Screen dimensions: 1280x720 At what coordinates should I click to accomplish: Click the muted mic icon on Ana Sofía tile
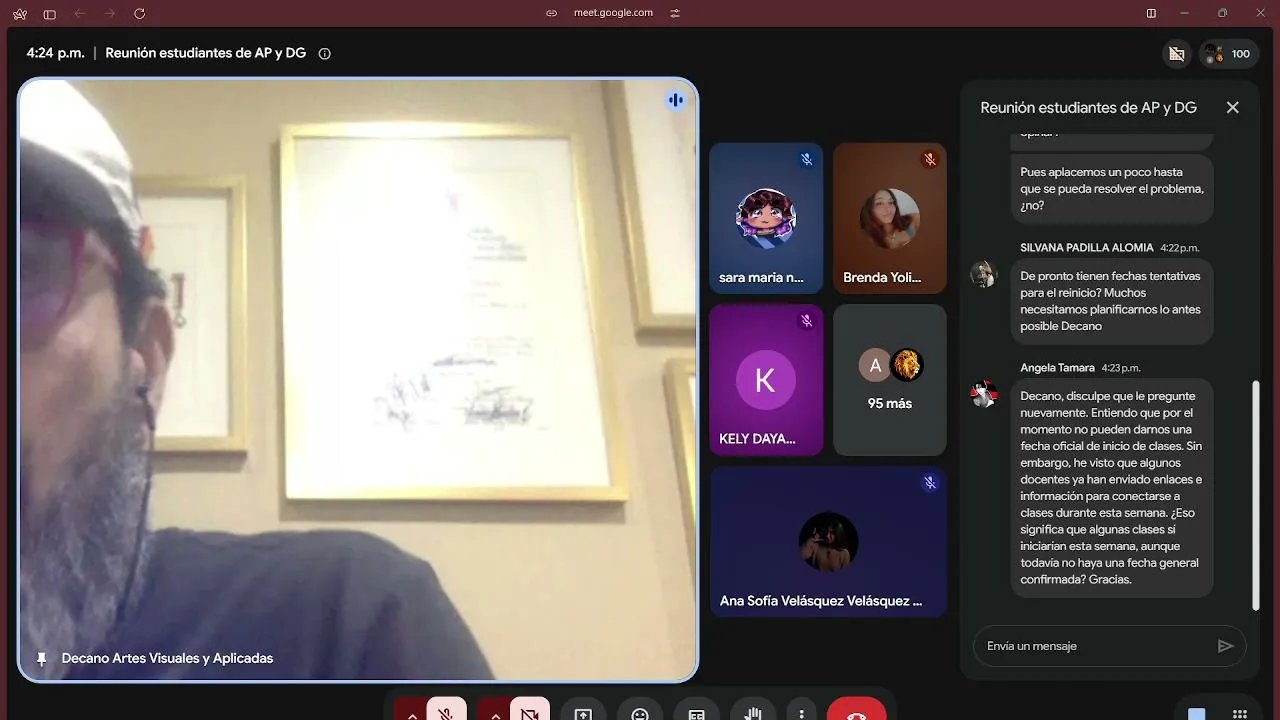click(x=930, y=483)
